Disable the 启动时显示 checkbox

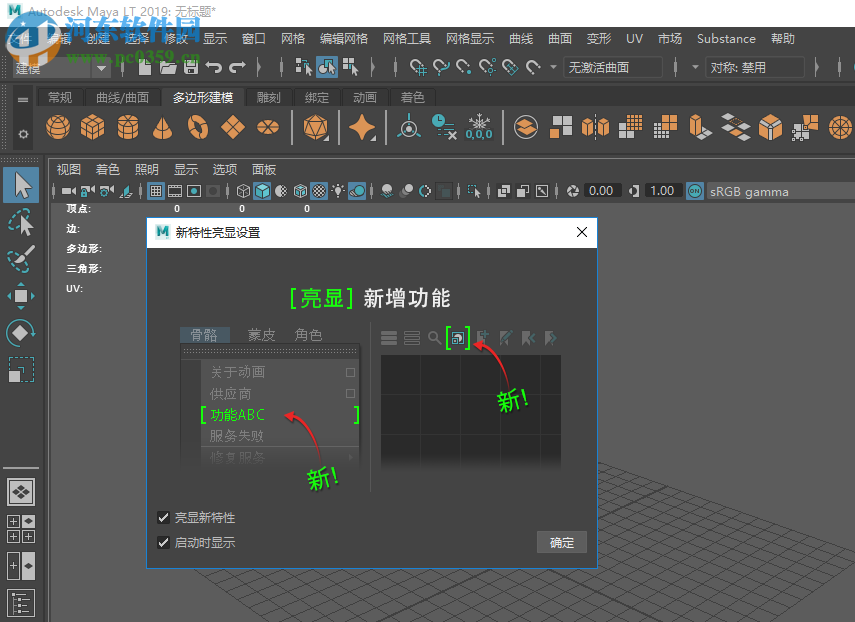pyautogui.click(x=164, y=543)
